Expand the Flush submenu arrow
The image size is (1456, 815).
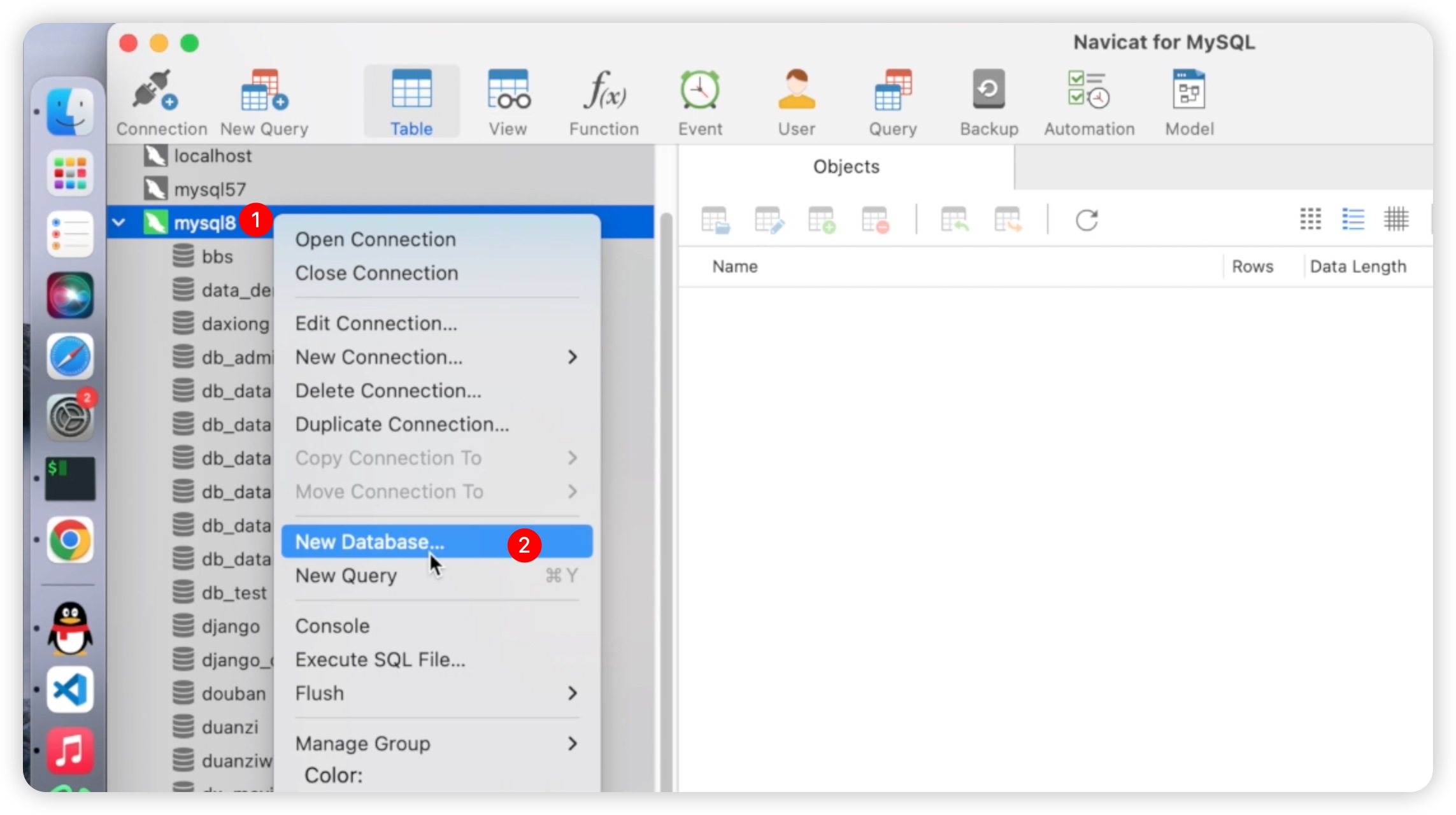(x=572, y=693)
